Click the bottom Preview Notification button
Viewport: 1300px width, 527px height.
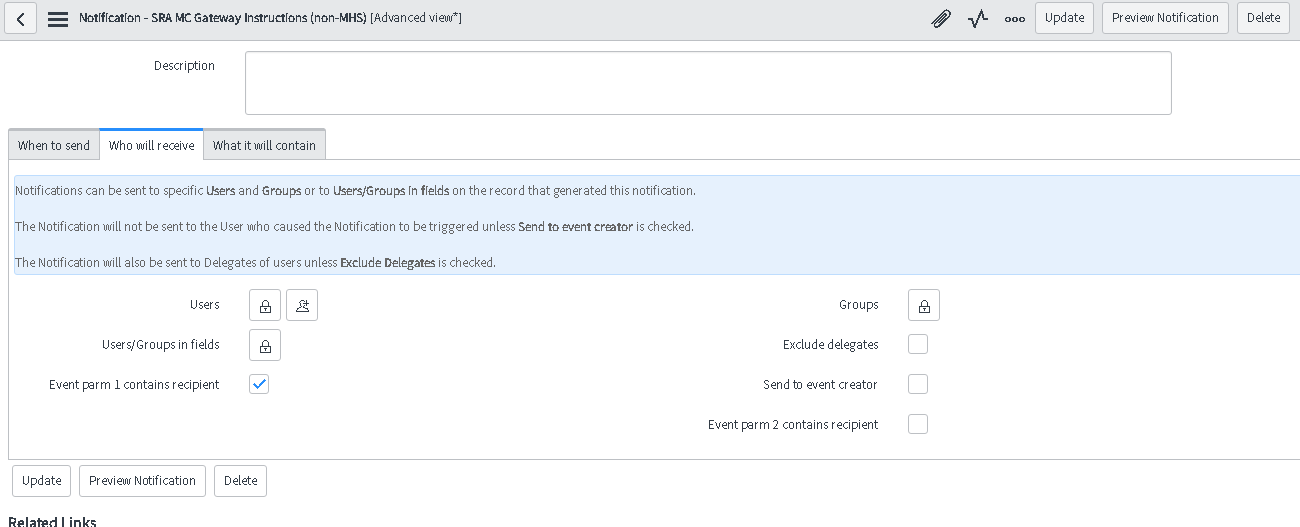click(142, 481)
